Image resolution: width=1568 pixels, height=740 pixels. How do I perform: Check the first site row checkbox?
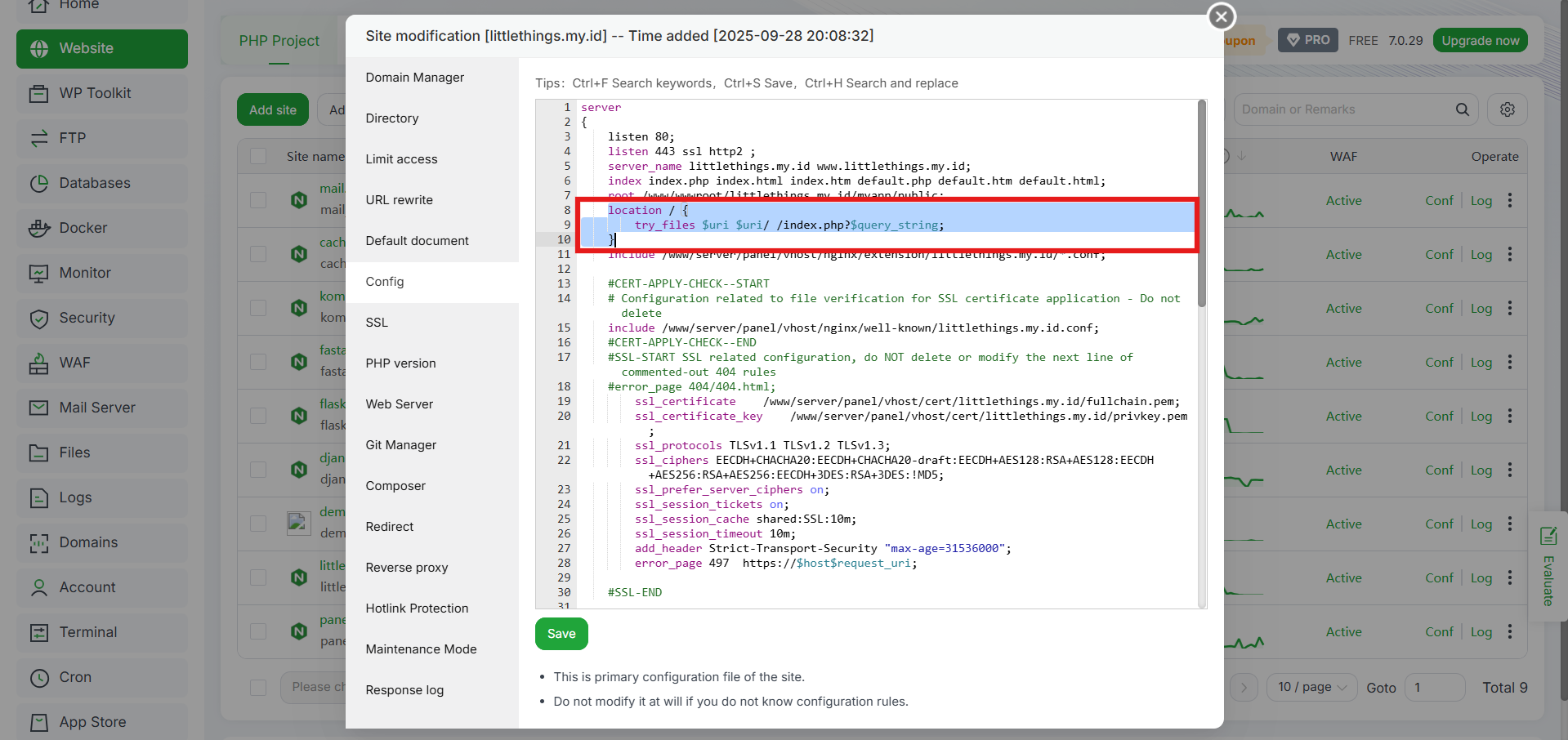tap(258, 200)
